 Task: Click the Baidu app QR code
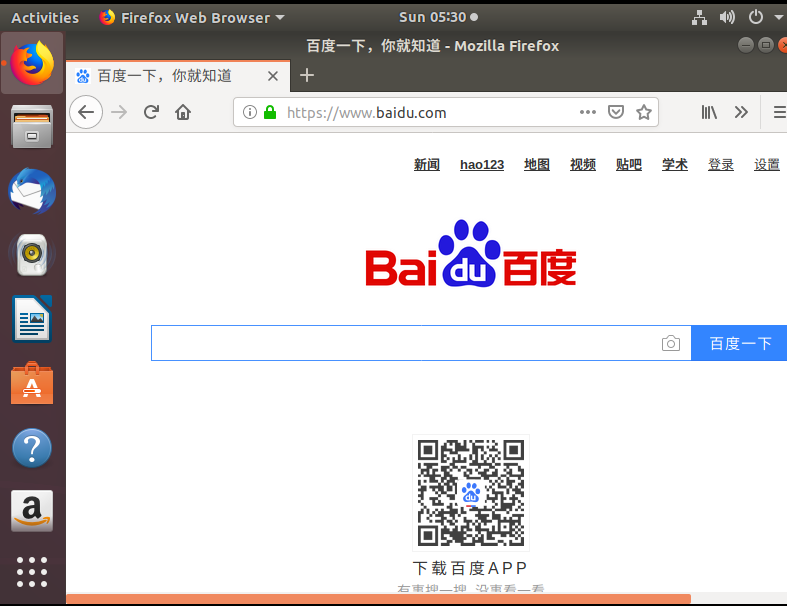(x=471, y=493)
